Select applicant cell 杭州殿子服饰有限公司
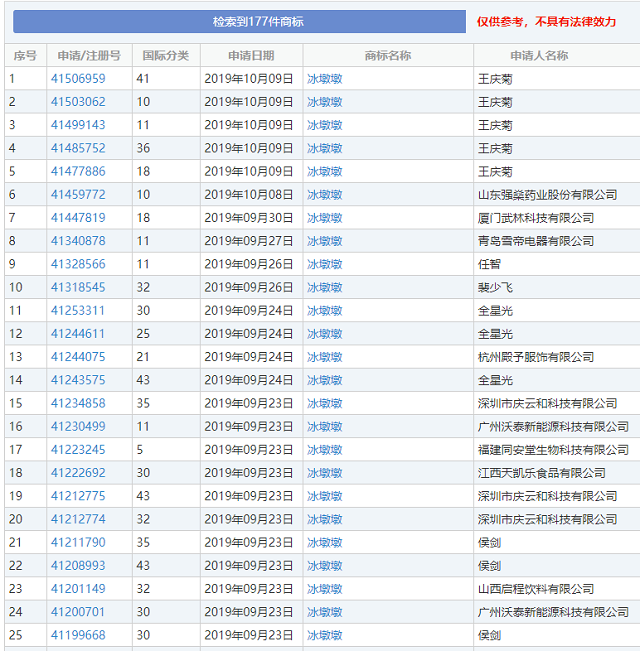This screenshot has width=640, height=651. tap(535, 357)
